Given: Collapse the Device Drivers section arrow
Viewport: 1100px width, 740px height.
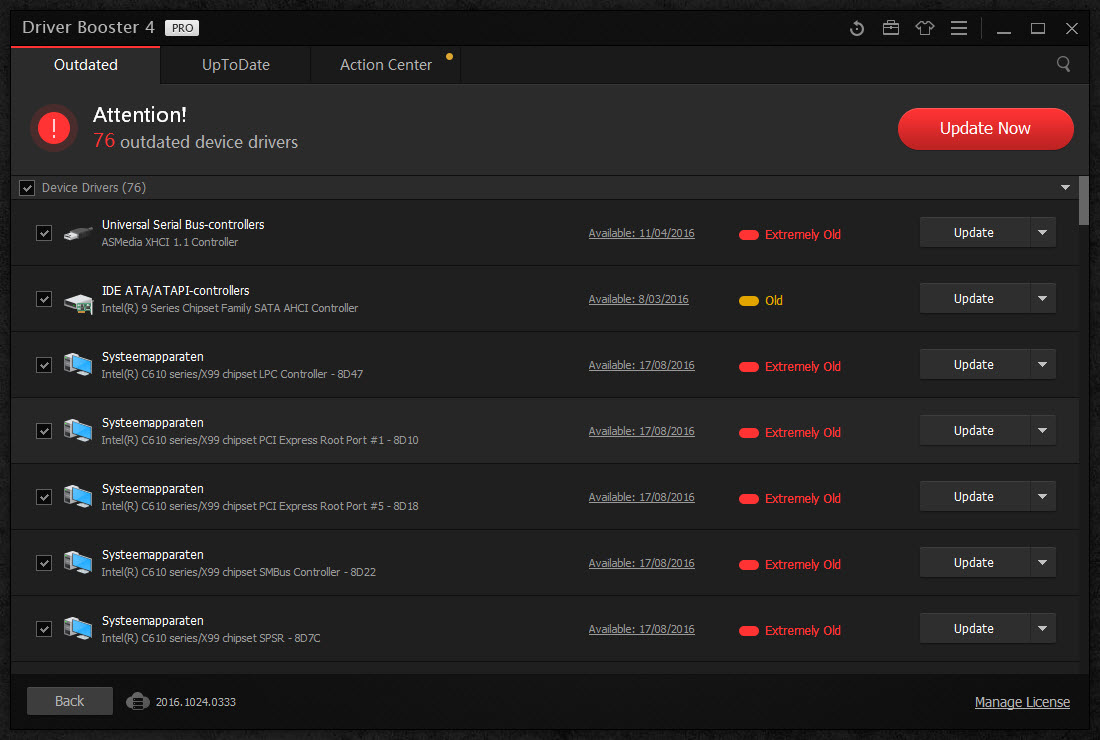Looking at the screenshot, I should [1065, 187].
